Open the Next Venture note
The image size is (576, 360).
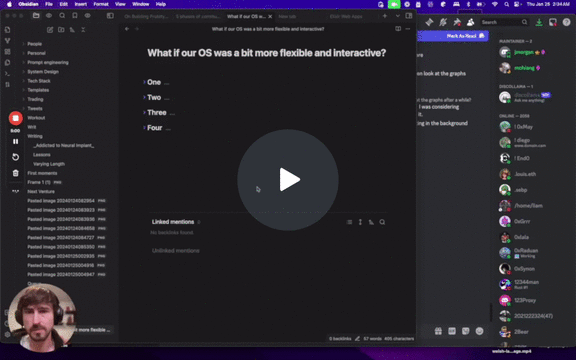[41, 191]
